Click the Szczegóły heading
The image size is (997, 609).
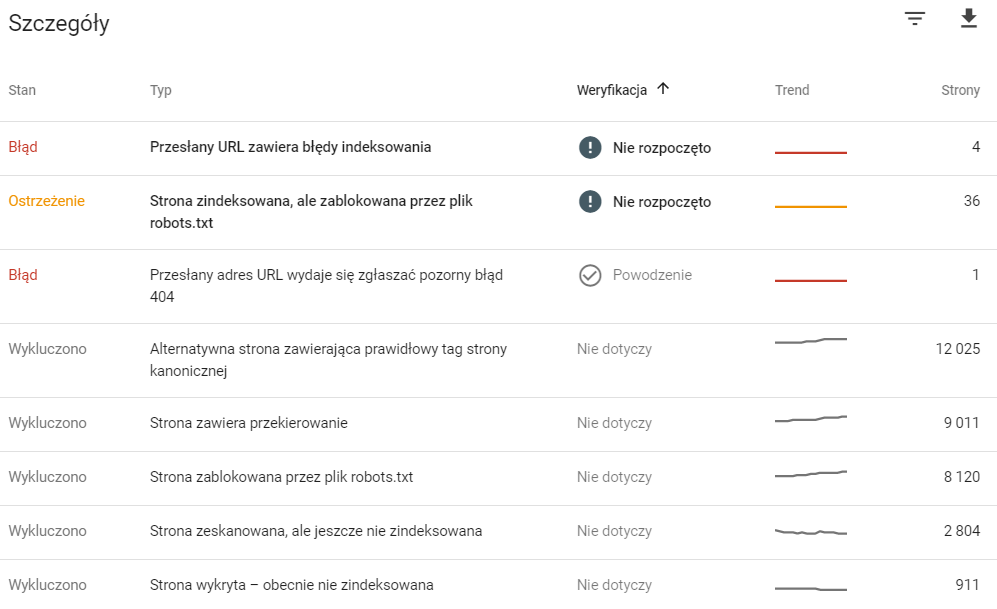(59, 24)
